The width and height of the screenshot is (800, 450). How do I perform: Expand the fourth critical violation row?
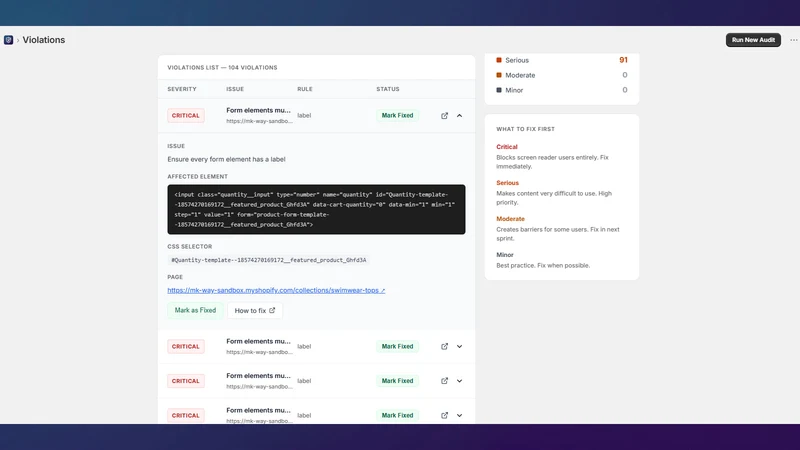click(x=460, y=415)
